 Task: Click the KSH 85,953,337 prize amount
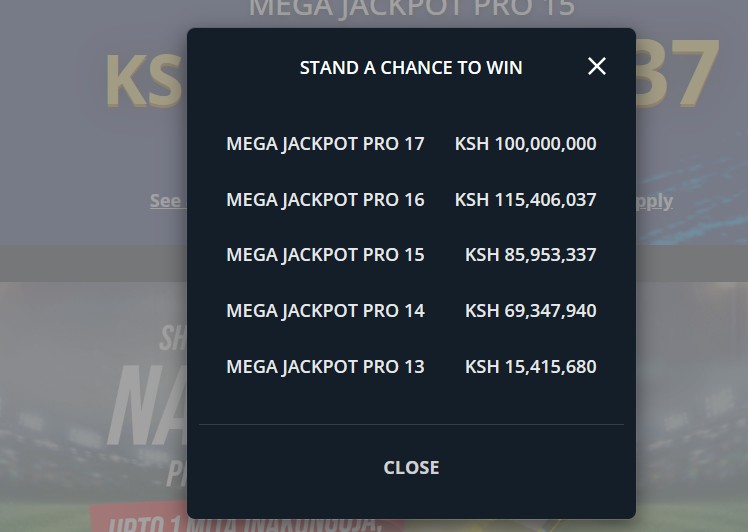530,255
